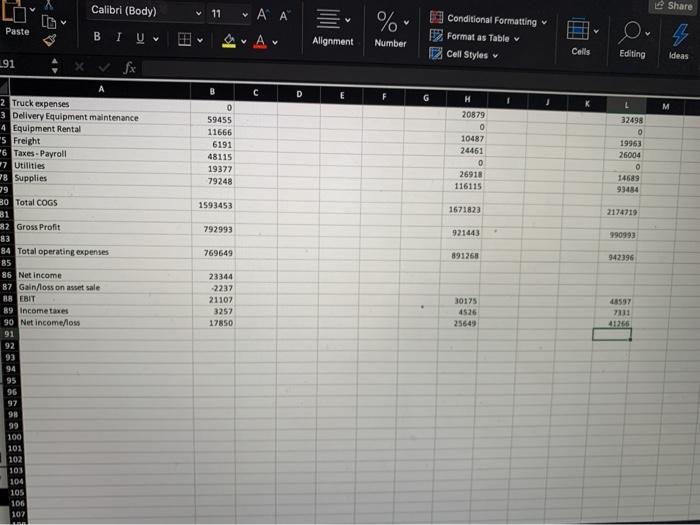Open the Alignment group
This screenshot has width=700, height=525.
[x=333, y=28]
